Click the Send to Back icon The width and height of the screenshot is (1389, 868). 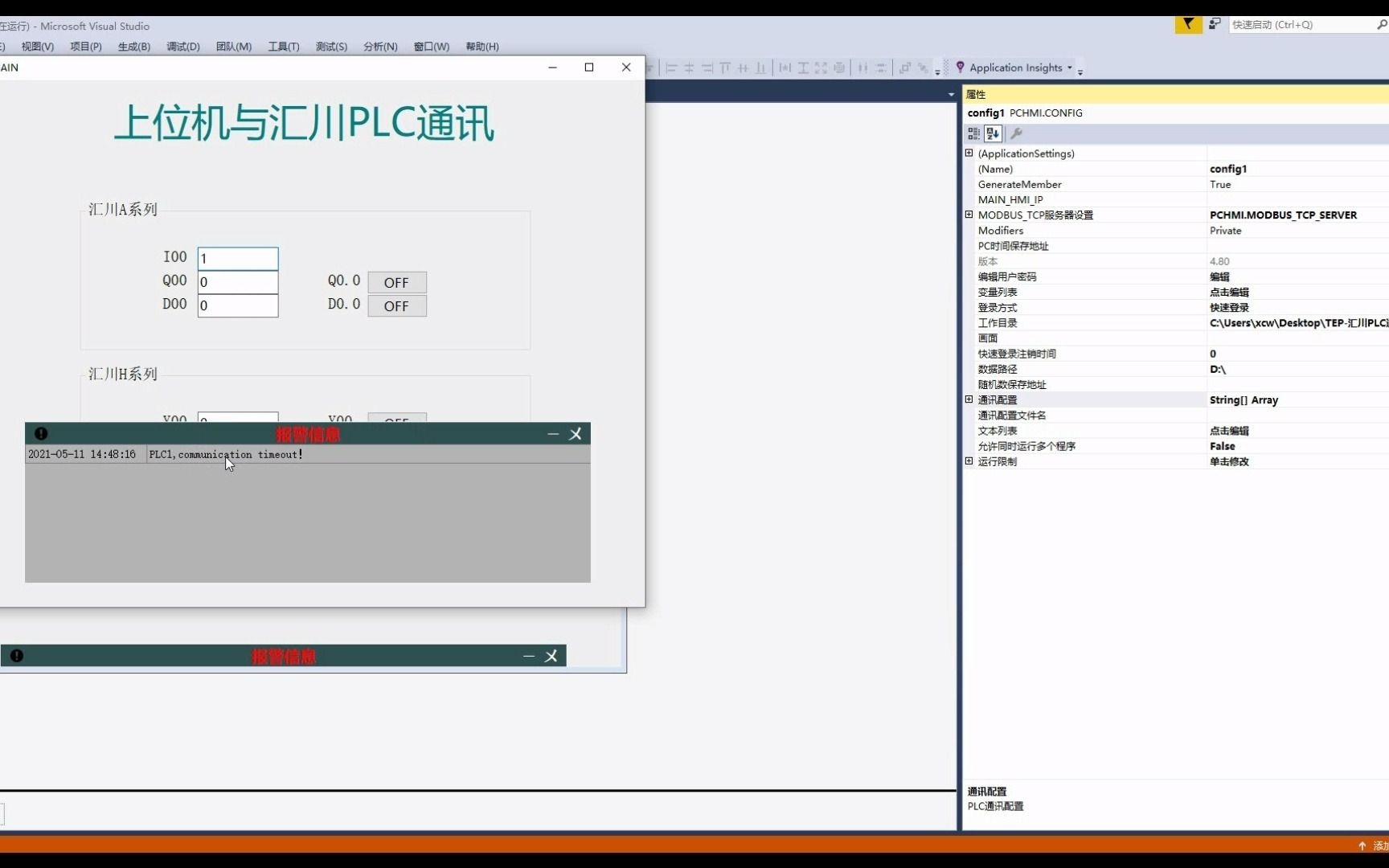(923, 68)
